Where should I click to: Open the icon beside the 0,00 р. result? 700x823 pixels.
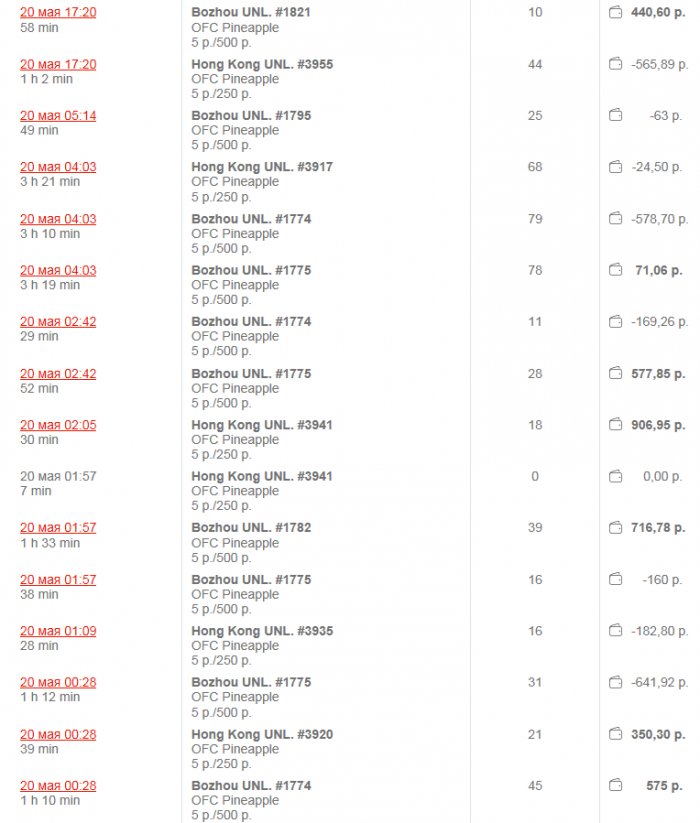point(615,477)
